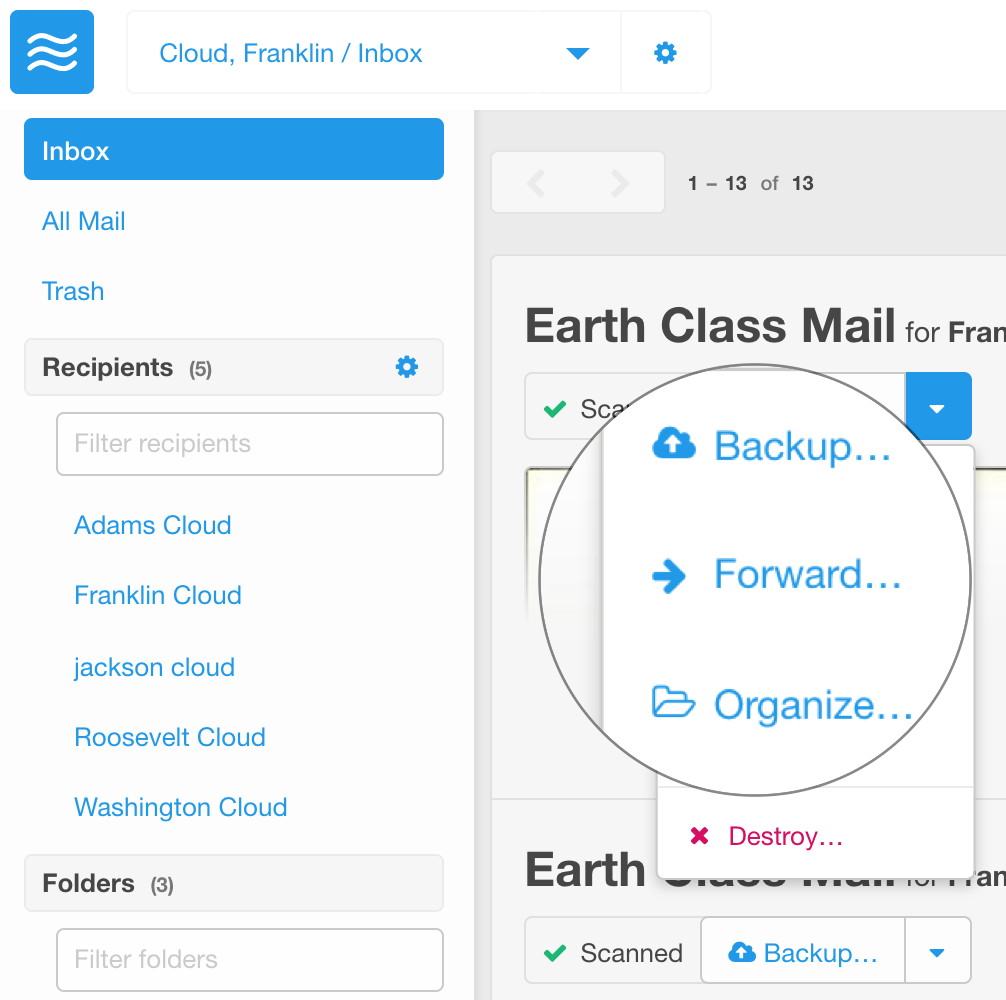Click the Backup… button on second mail item

[x=803, y=951]
